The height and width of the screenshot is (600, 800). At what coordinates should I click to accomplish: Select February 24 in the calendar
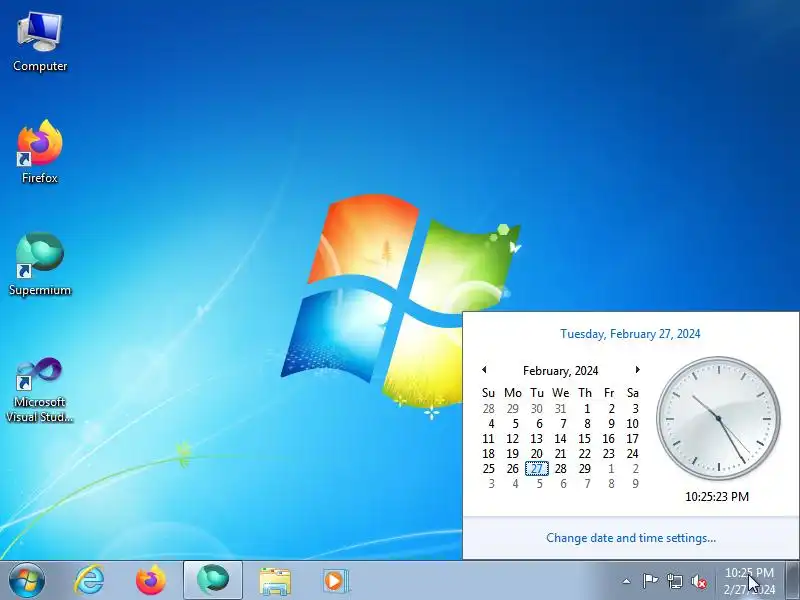click(633, 454)
